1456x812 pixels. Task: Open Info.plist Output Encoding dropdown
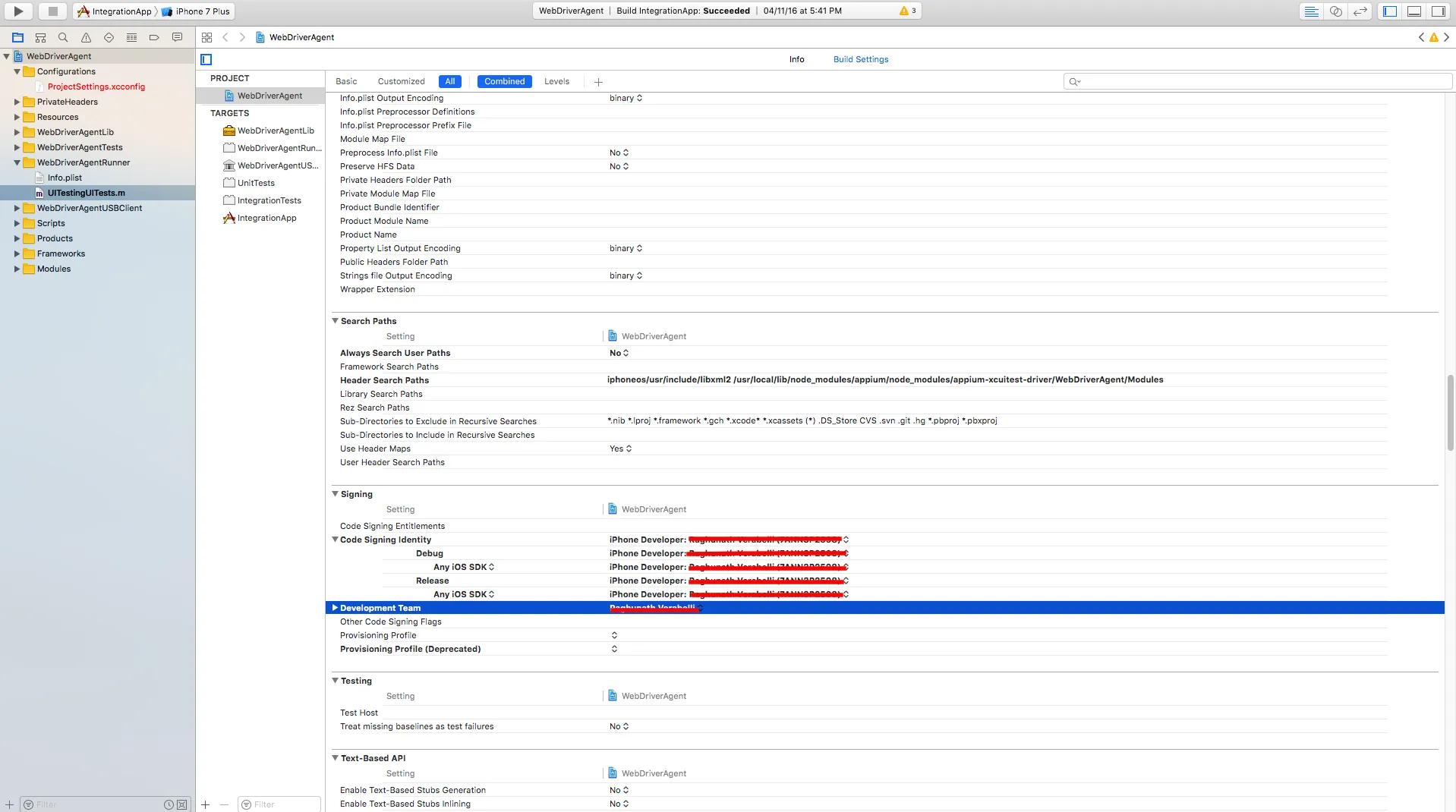(626, 98)
